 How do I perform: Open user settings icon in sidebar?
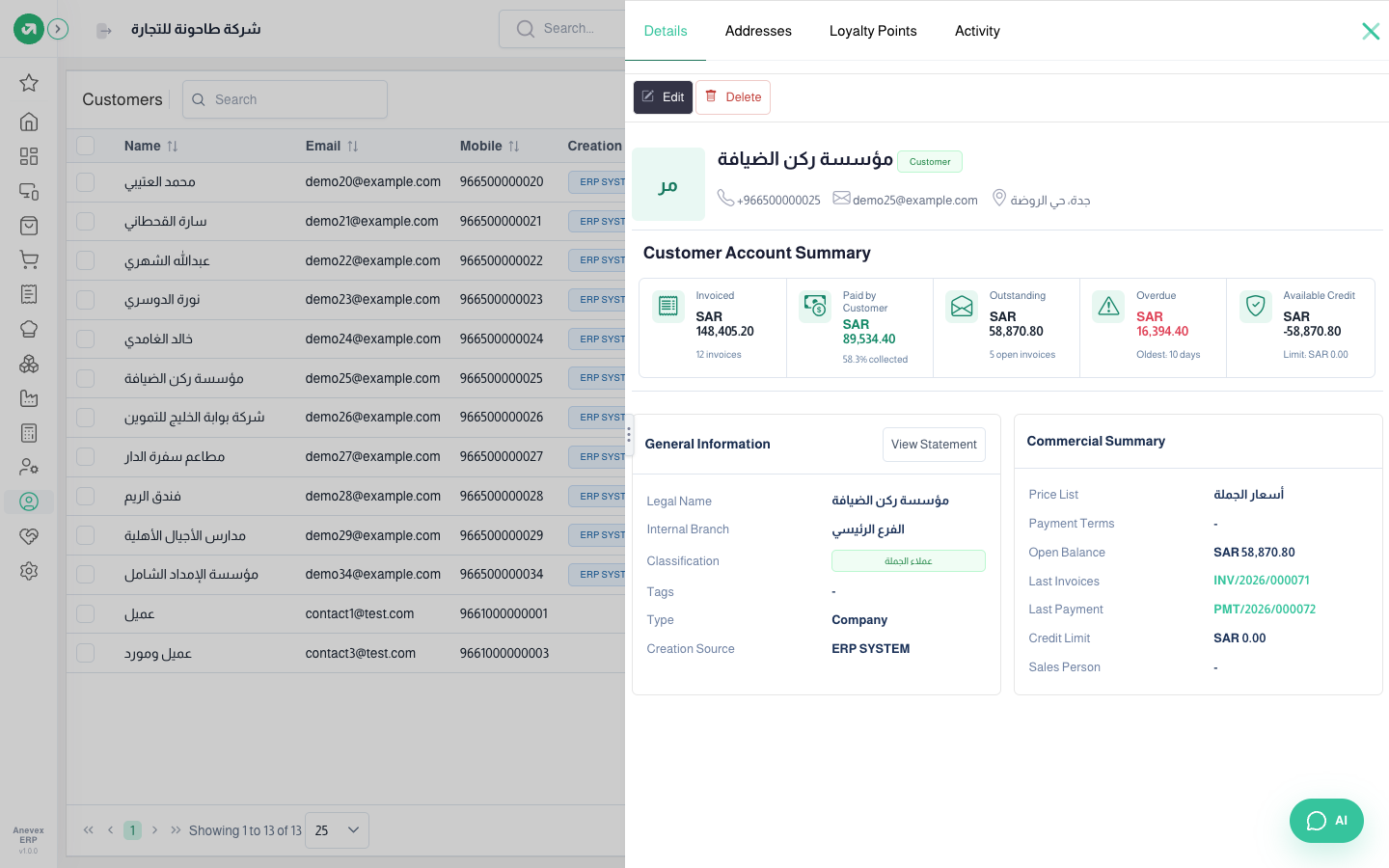coord(29,467)
